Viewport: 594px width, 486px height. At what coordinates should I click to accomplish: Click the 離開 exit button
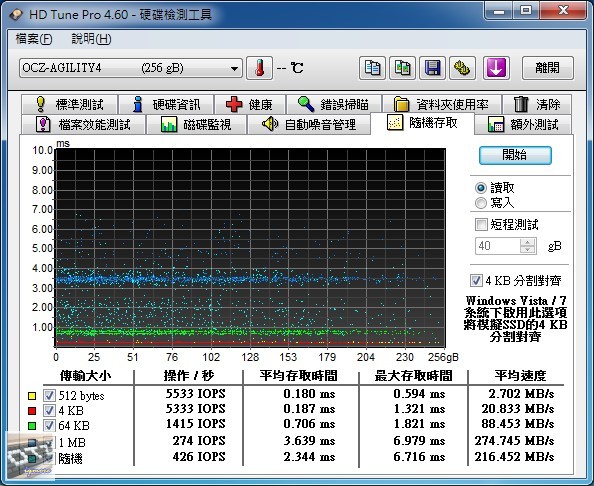(x=547, y=68)
